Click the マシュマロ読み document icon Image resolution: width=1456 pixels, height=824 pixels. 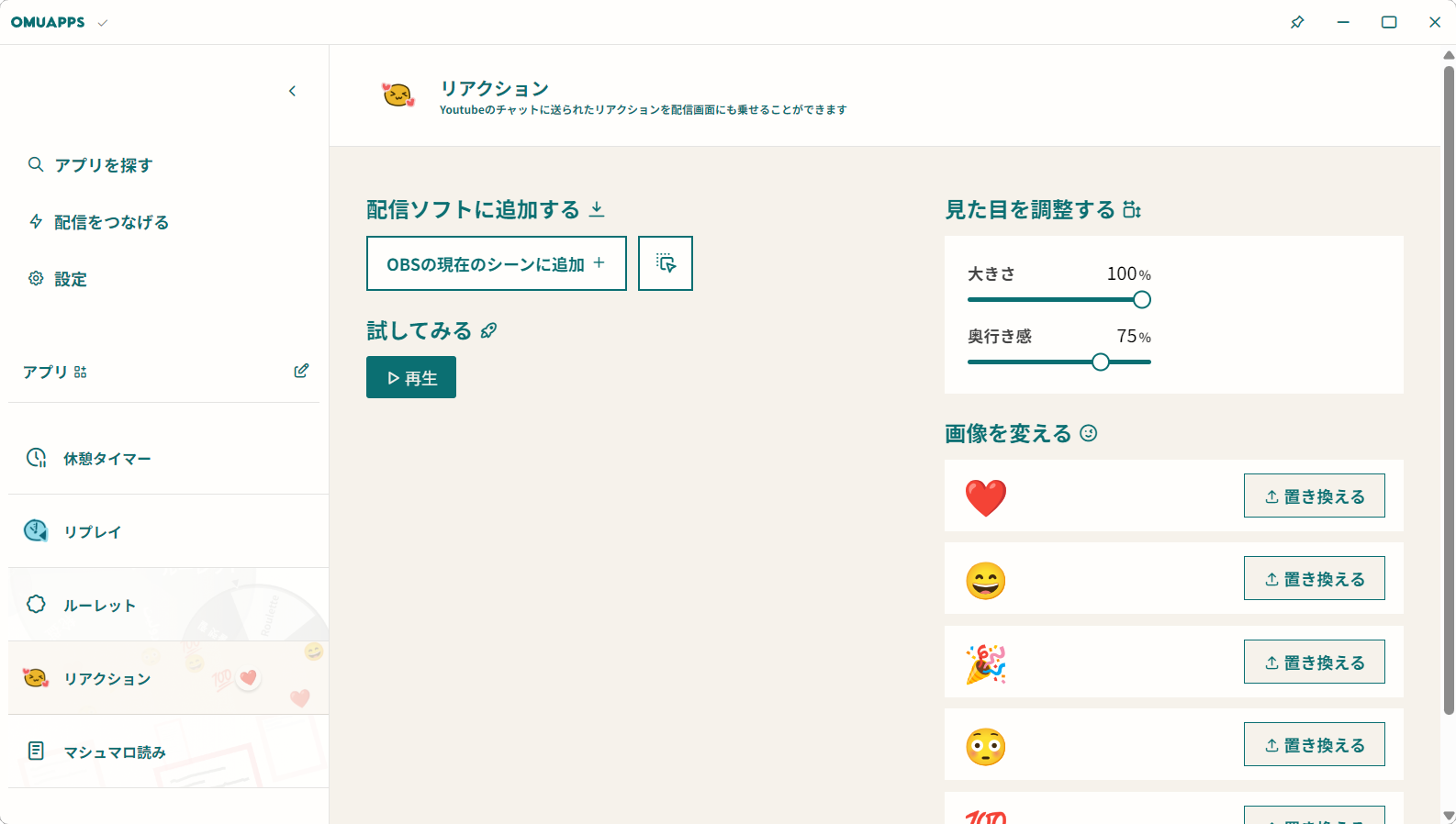point(36,751)
